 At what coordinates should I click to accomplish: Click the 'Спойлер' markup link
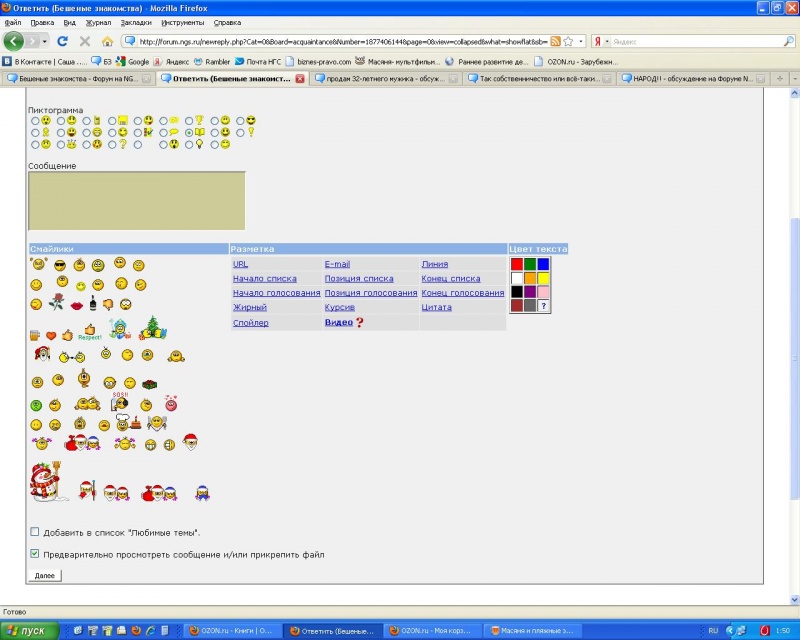[250, 323]
